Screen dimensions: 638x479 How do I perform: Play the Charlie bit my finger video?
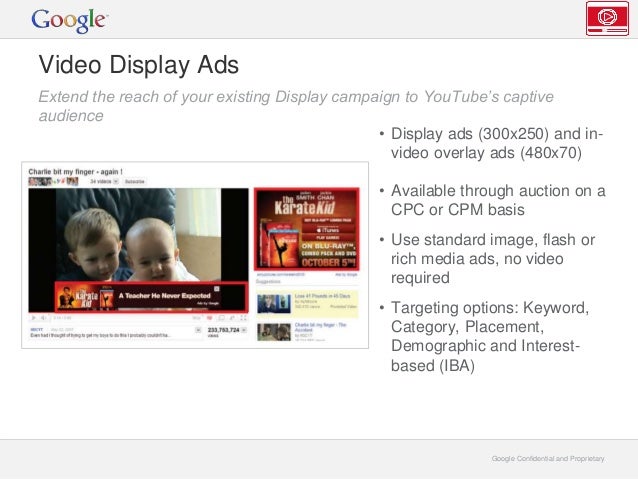coord(34,318)
